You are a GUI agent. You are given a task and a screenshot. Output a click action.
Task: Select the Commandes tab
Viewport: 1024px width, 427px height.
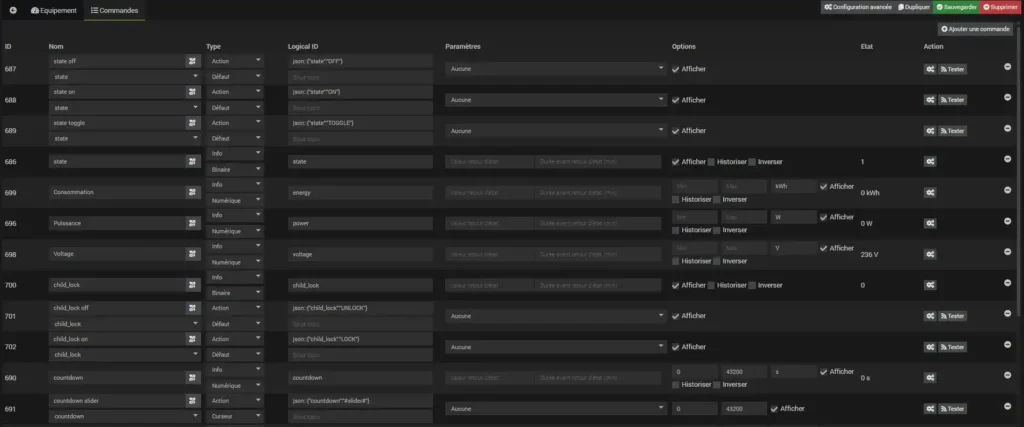(x=114, y=10)
